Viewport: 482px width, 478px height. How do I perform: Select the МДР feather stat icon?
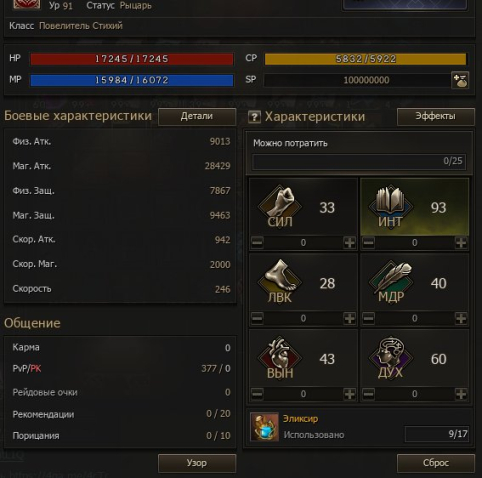[391, 282]
